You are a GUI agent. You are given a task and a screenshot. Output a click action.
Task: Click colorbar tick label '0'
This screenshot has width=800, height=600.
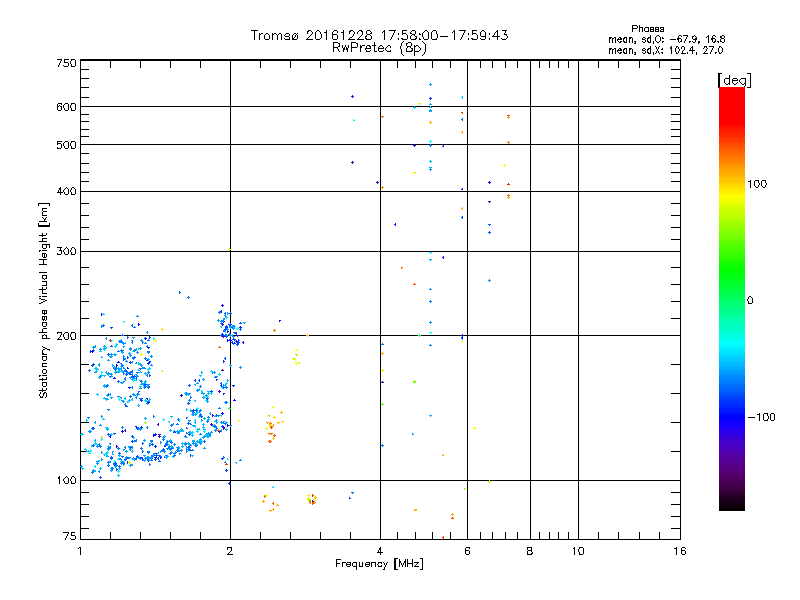click(x=749, y=300)
